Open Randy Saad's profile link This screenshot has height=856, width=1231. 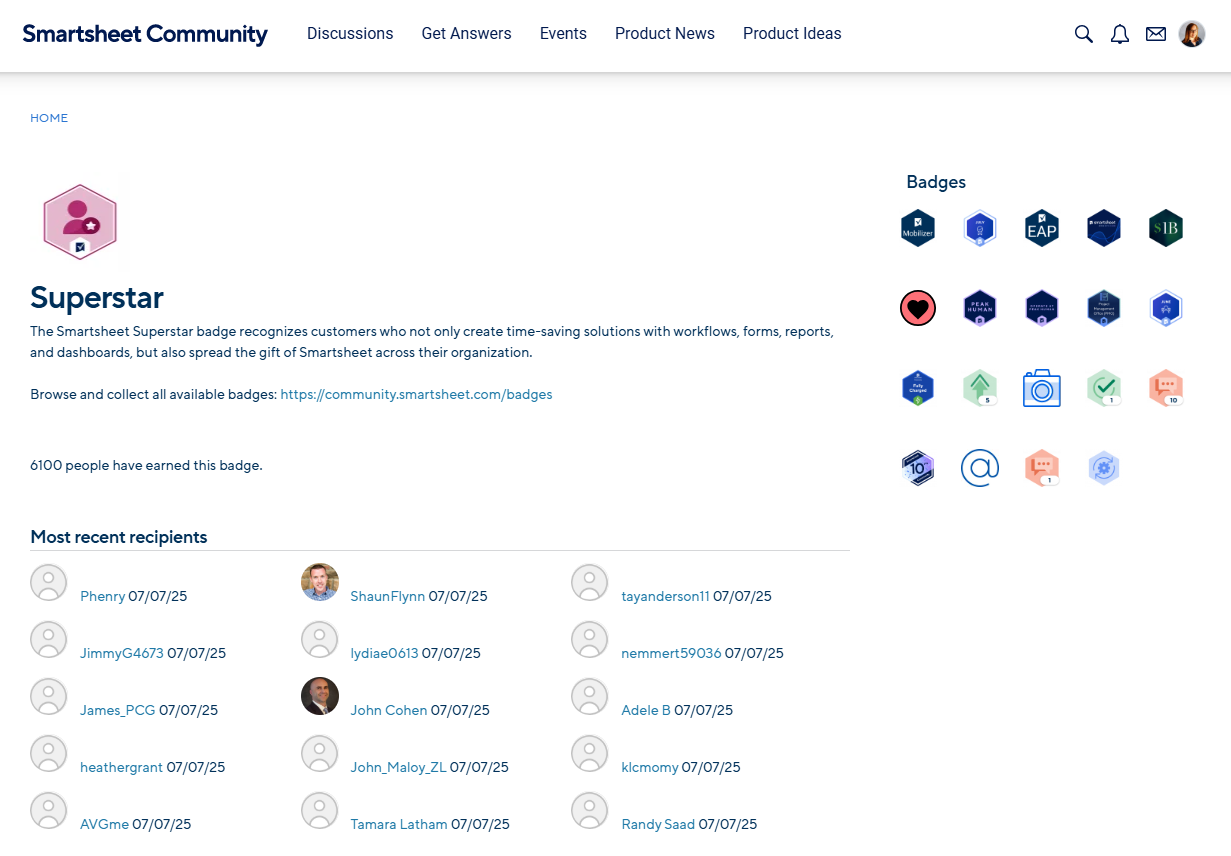click(x=658, y=825)
